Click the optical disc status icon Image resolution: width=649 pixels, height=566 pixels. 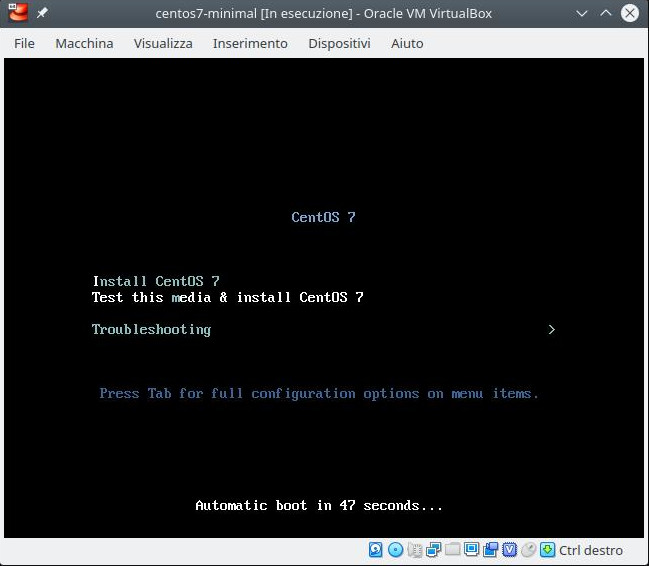395,550
